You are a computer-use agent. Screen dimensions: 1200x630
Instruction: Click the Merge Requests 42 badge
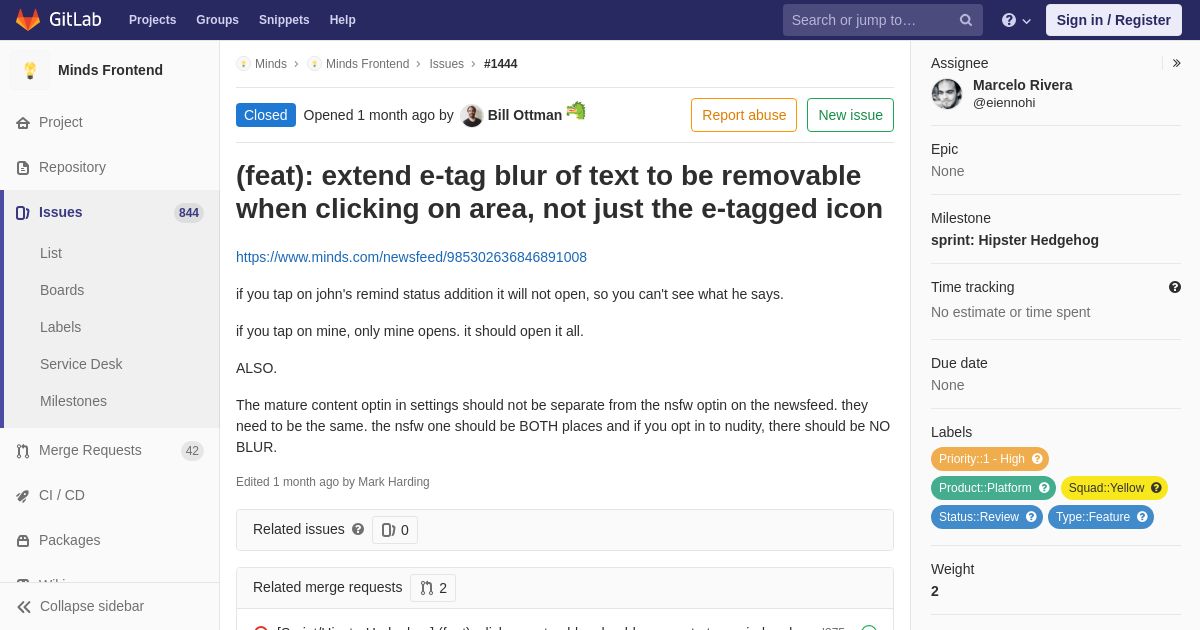click(x=192, y=451)
